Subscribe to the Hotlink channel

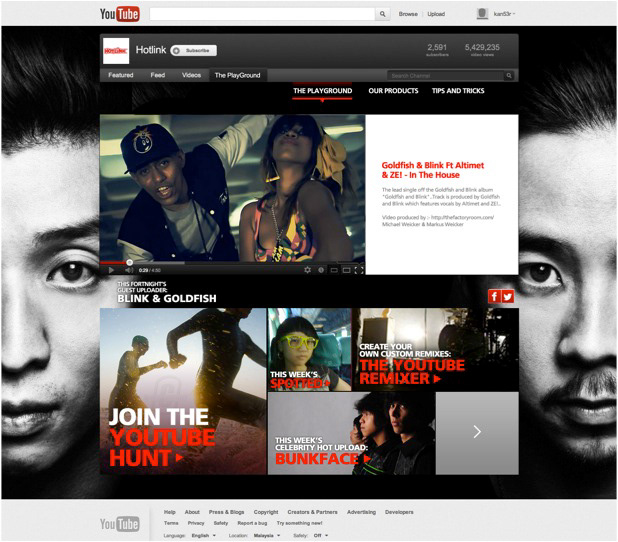coord(194,50)
